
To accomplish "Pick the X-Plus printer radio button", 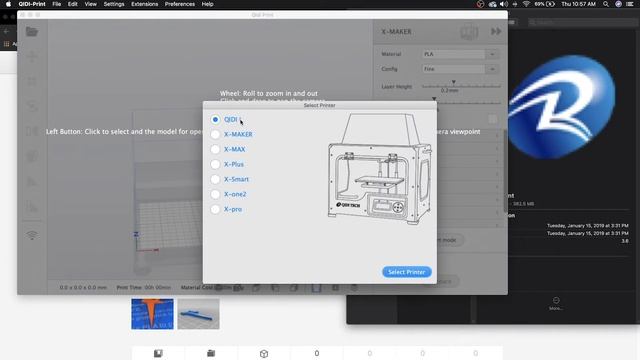I will tap(215, 164).
